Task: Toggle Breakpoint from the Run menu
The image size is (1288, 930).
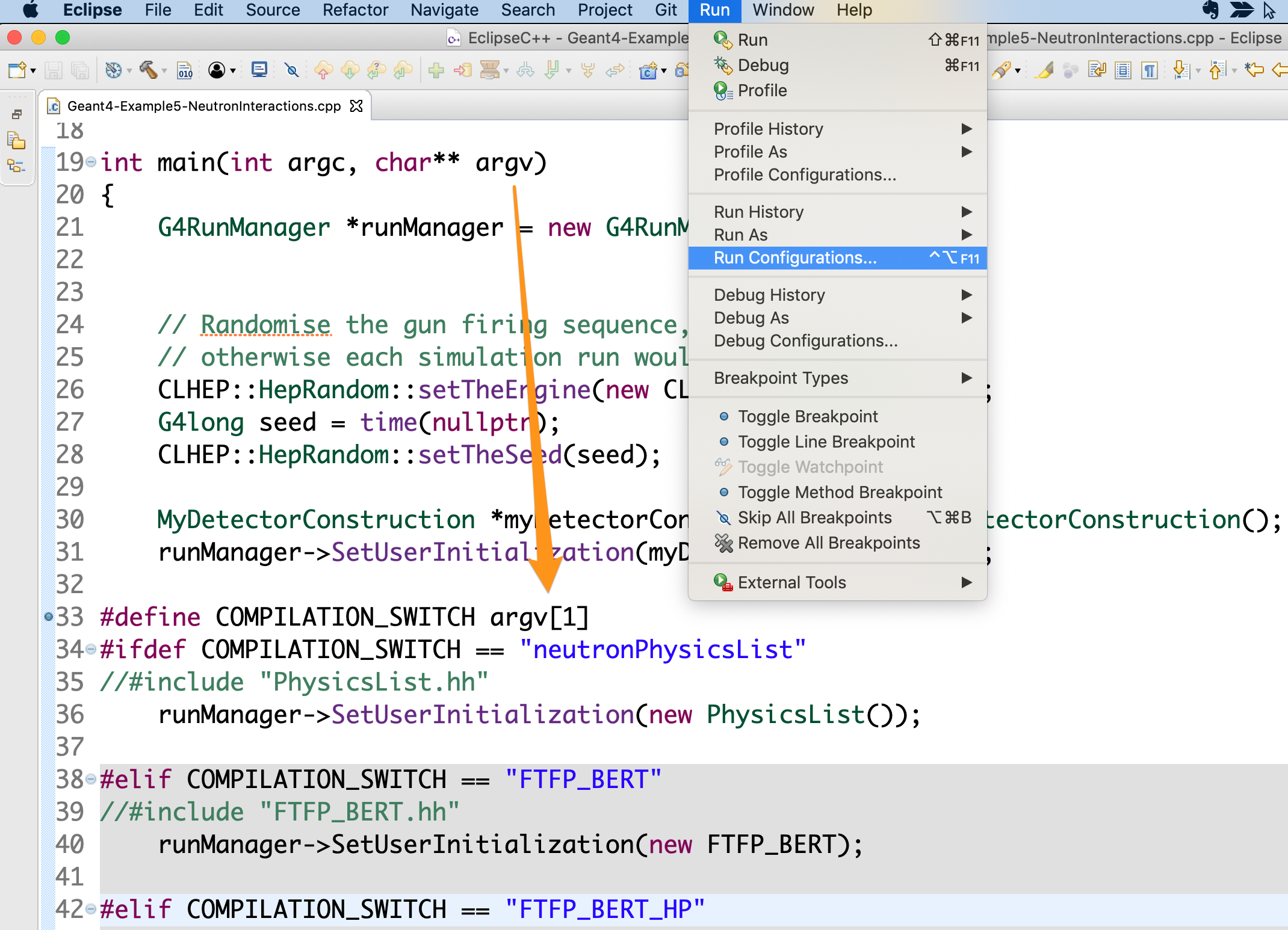Action: pos(808,416)
